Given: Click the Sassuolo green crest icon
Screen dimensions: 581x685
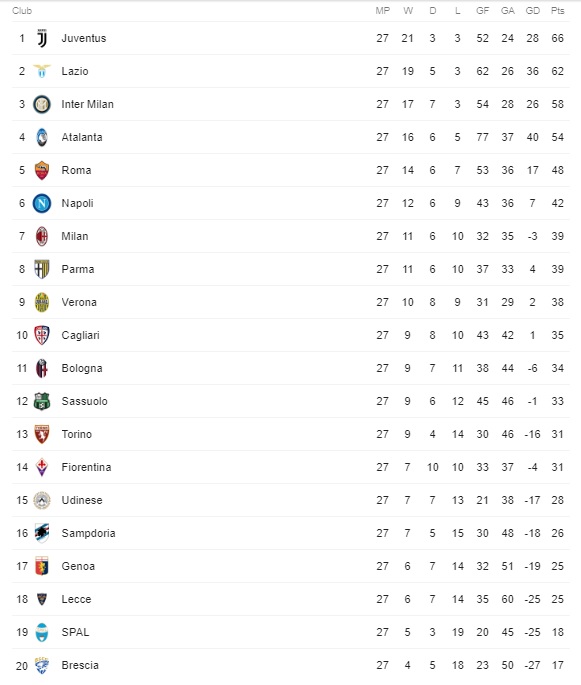Looking at the screenshot, I should [x=42, y=401].
